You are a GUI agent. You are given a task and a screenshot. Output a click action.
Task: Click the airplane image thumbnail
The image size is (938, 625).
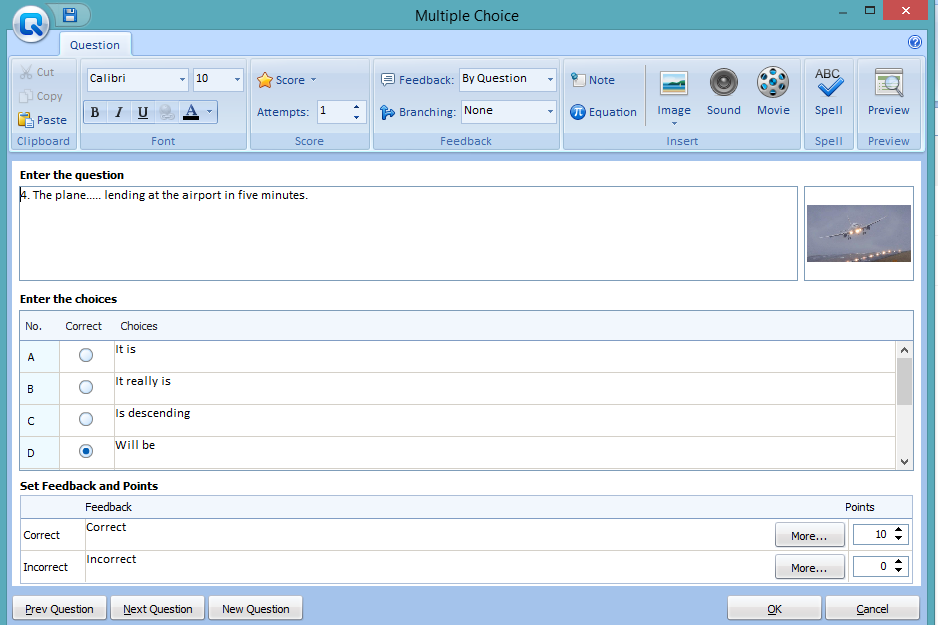[x=858, y=233]
